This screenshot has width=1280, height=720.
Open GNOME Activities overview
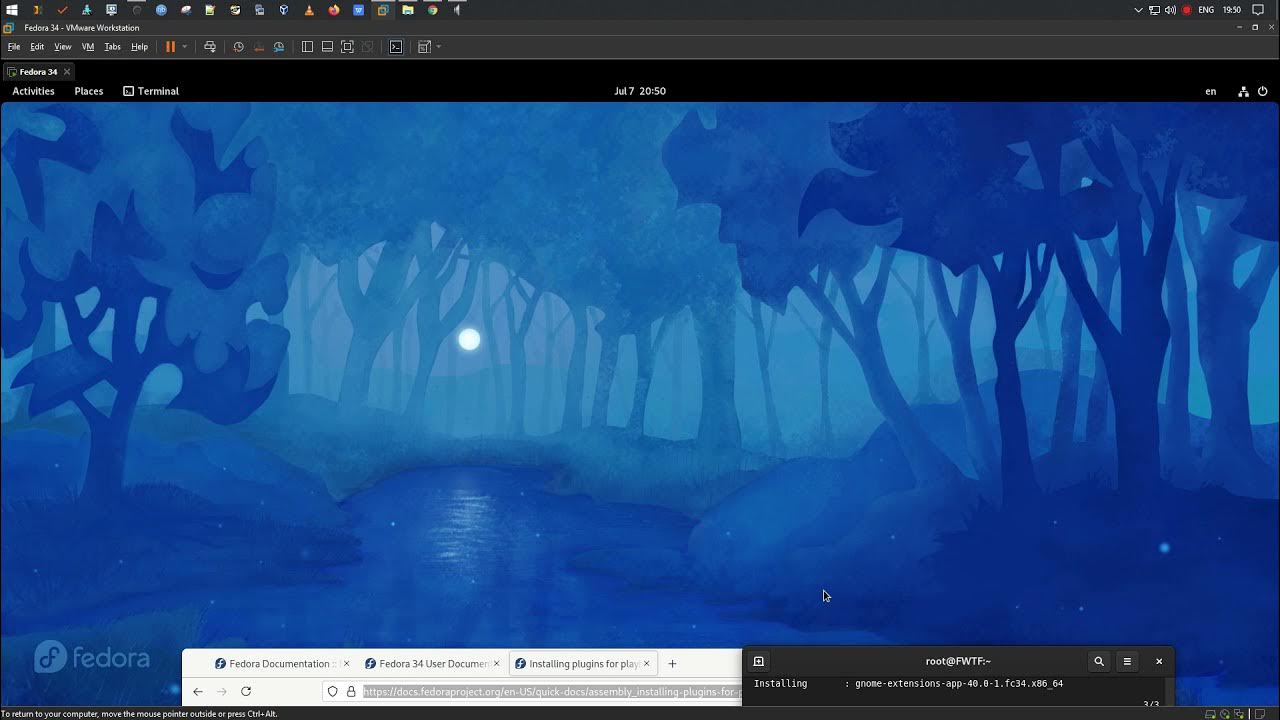[33, 91]
